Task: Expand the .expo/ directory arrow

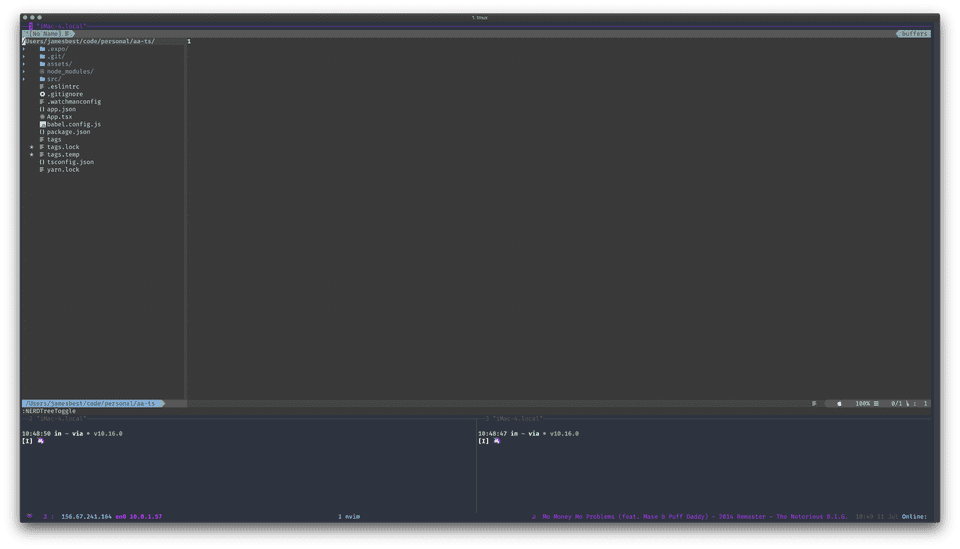Action: click(24, 49)
